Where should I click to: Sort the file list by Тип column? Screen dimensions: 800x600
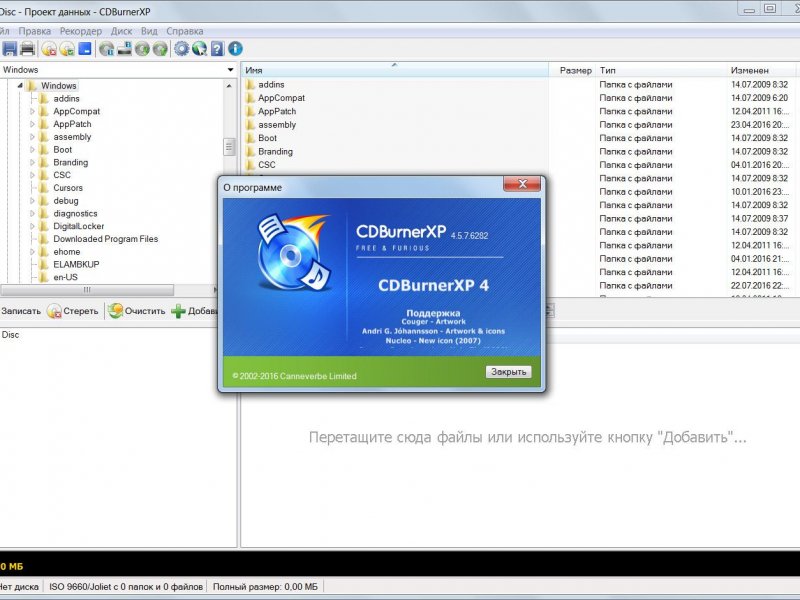pos(661,70)
